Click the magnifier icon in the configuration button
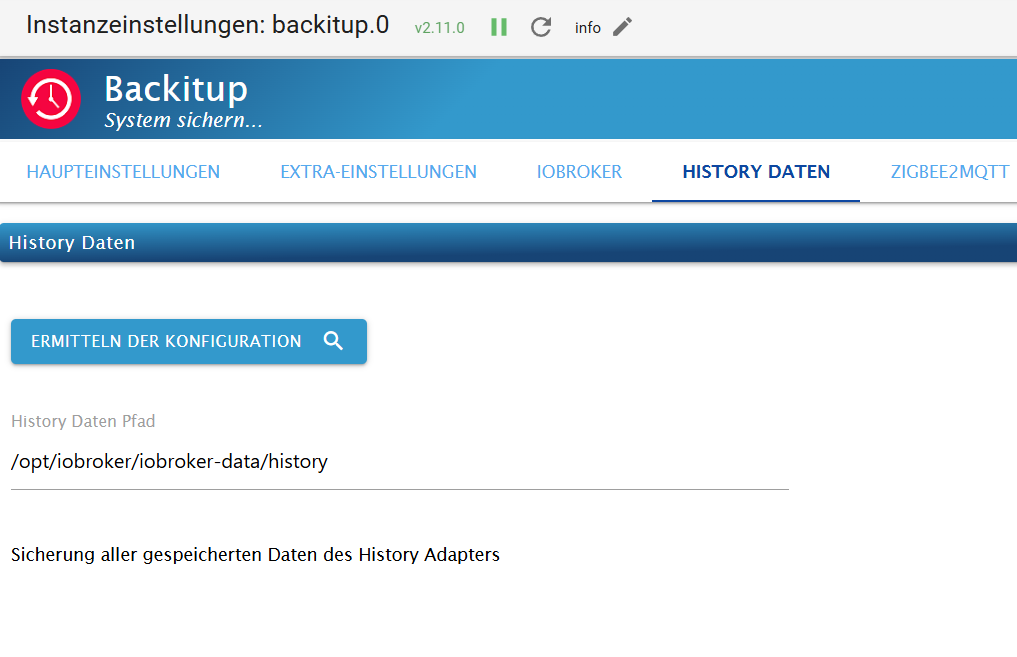1017x657 pixels. coord(333,341)
